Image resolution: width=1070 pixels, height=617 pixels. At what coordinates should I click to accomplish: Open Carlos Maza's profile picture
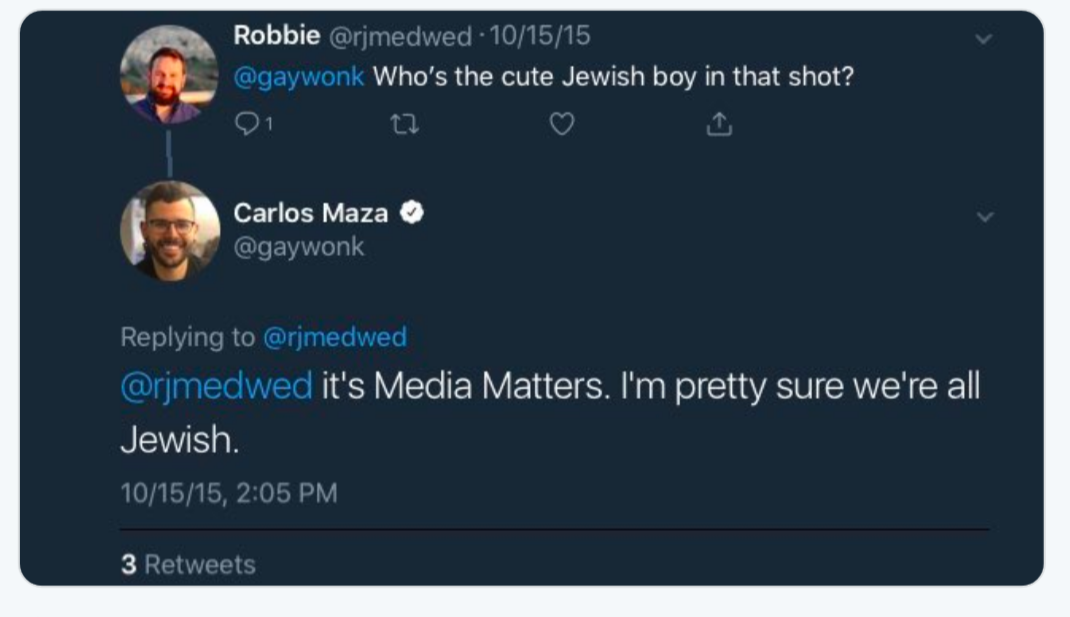click(169, 230)
